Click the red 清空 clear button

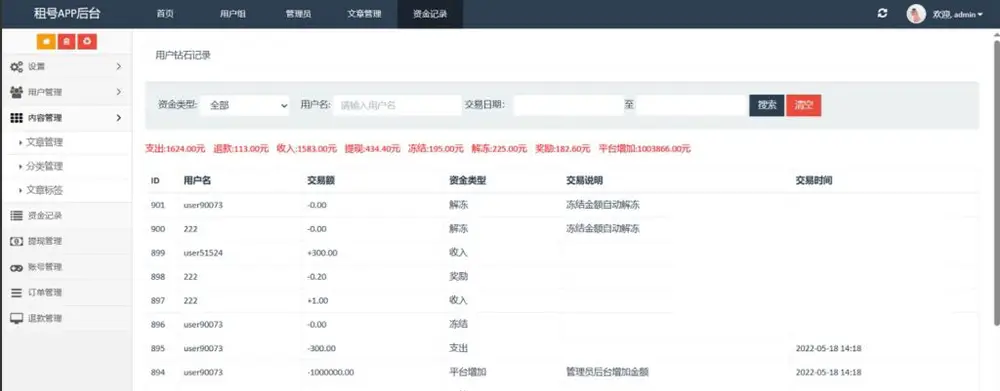pos(804,105)
